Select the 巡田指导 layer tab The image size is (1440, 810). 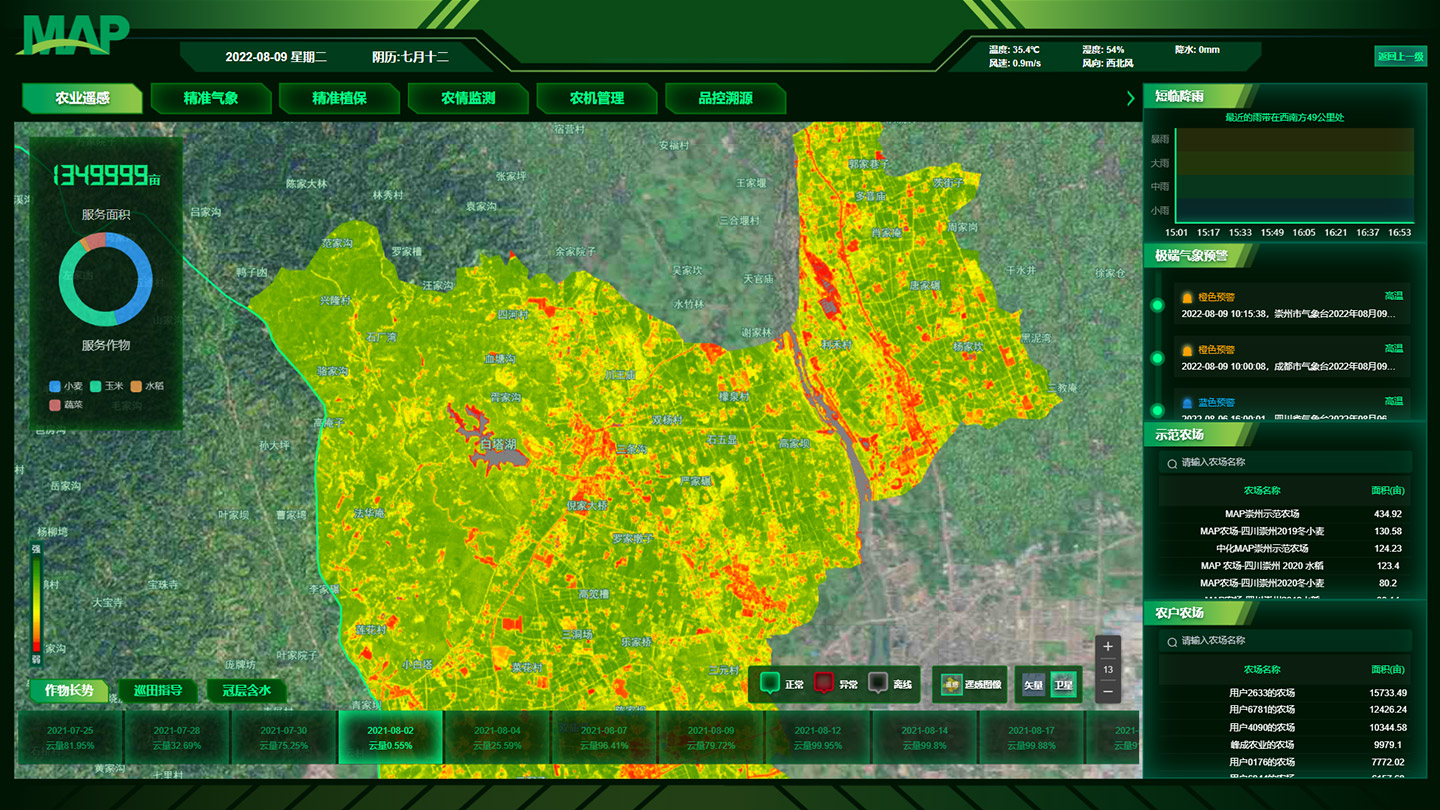[x=158, y=690]
